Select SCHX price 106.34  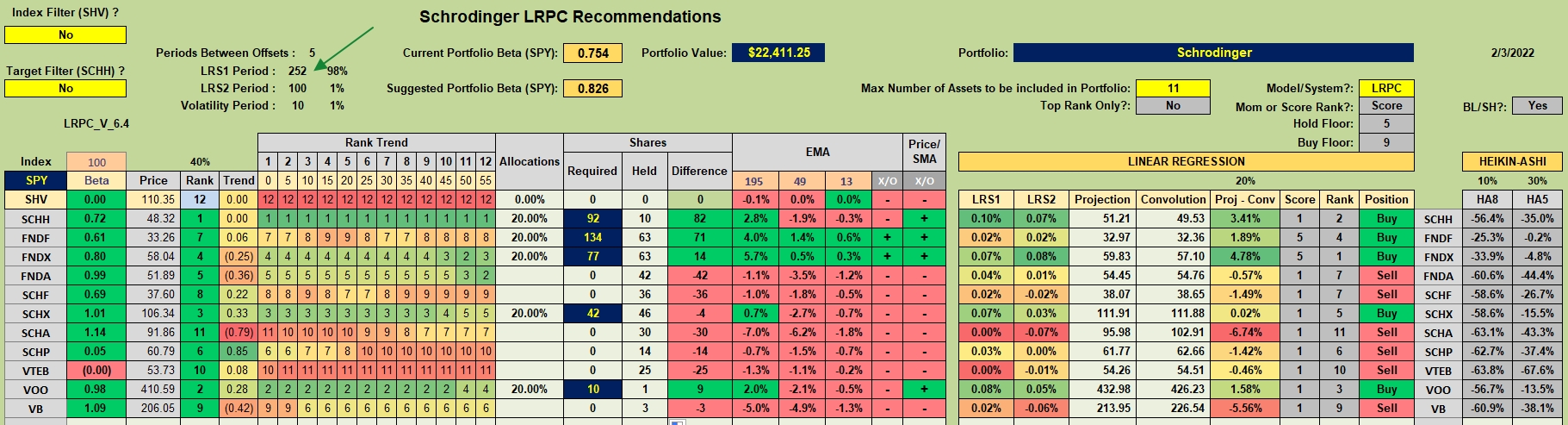tap(153, 314)
